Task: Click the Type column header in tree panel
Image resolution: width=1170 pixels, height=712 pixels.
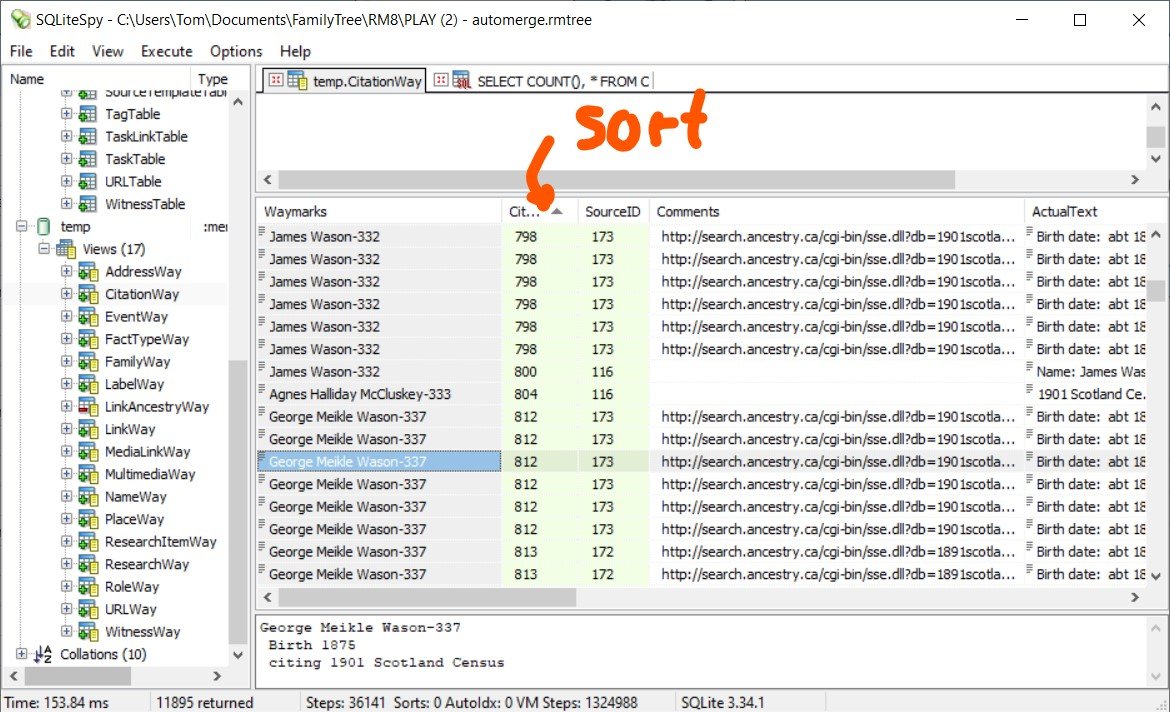Action: 213,78
